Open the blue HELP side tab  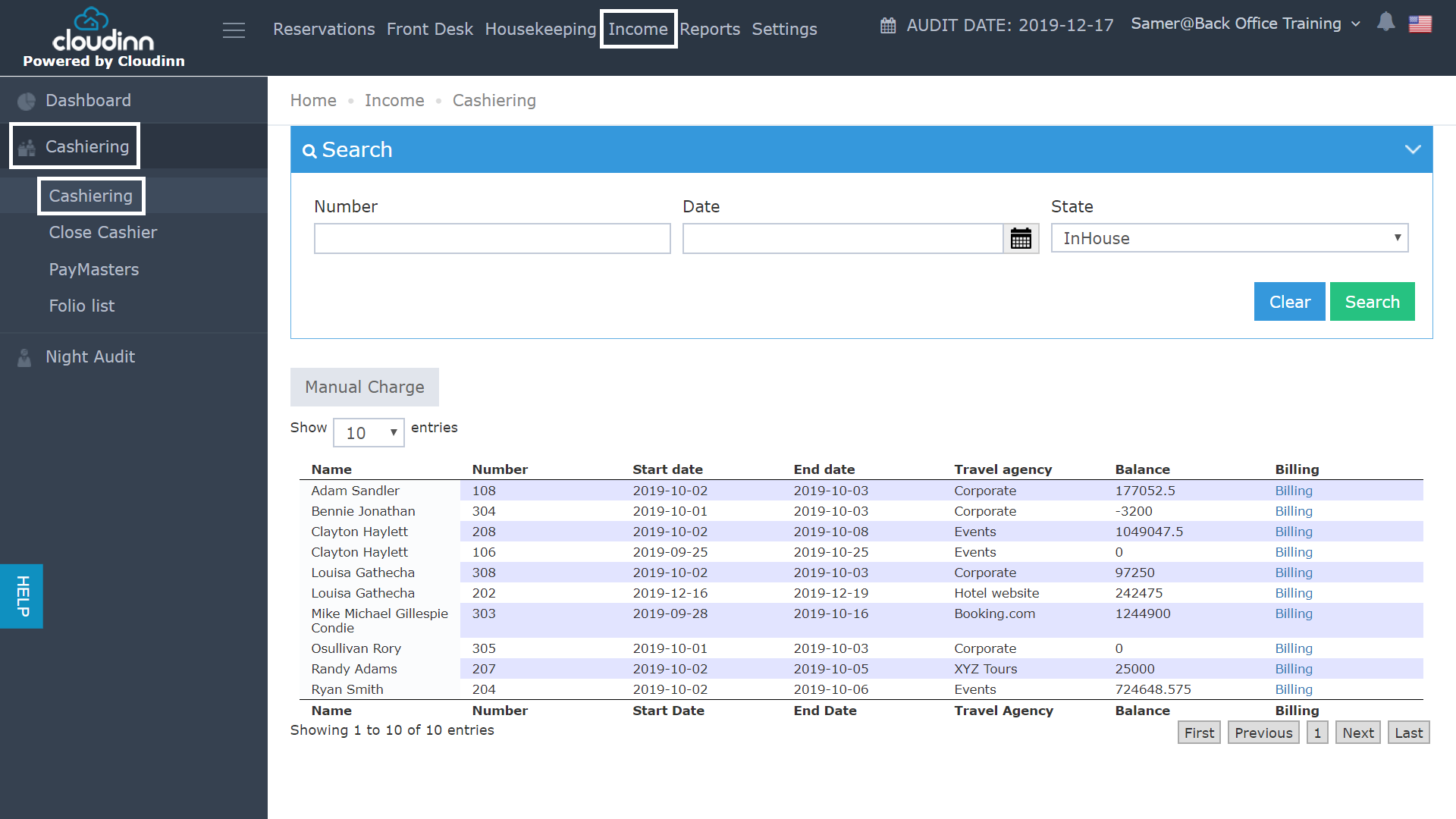tap(21, 596)
